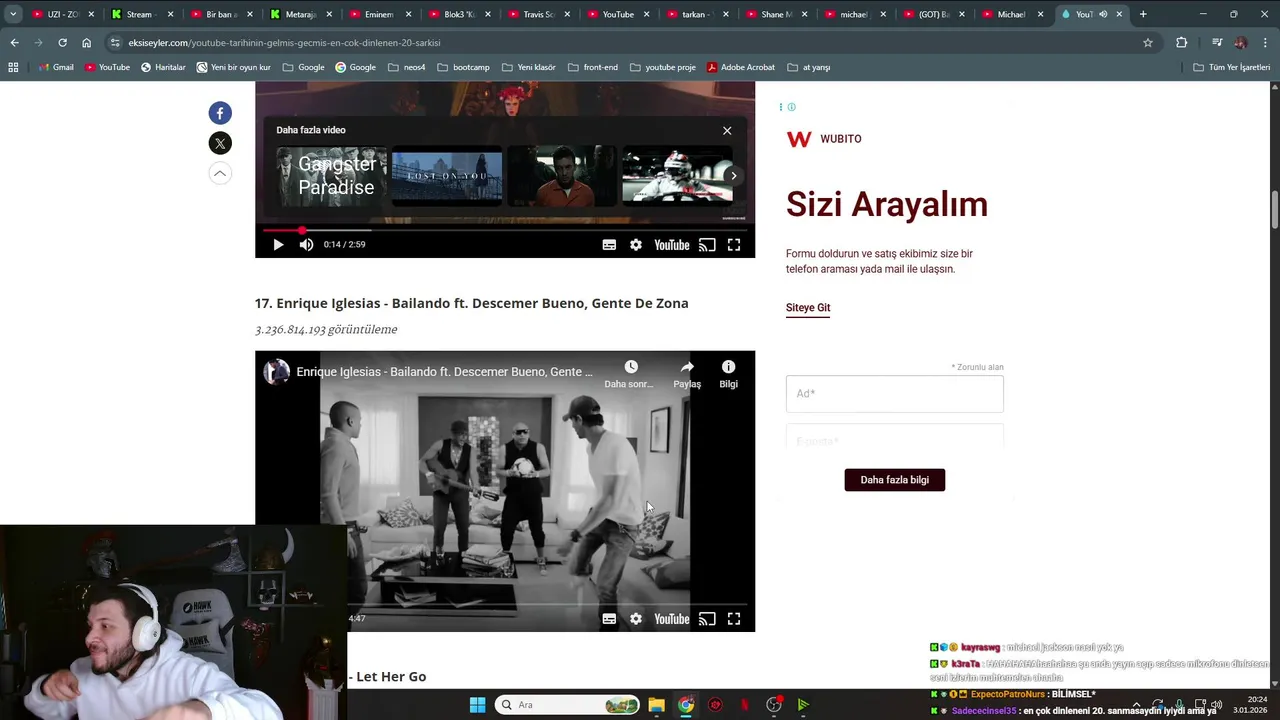
Task: Click the 'Daha fazla bilgi' button
Action: pyautogui.click(x=895, y=480)
